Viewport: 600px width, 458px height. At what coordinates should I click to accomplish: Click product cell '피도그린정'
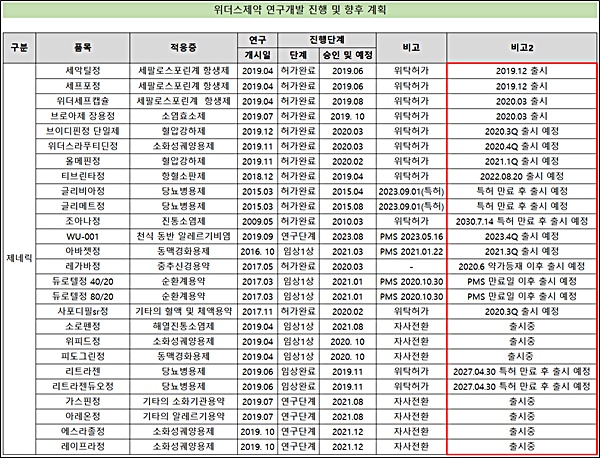click(83, 357)
